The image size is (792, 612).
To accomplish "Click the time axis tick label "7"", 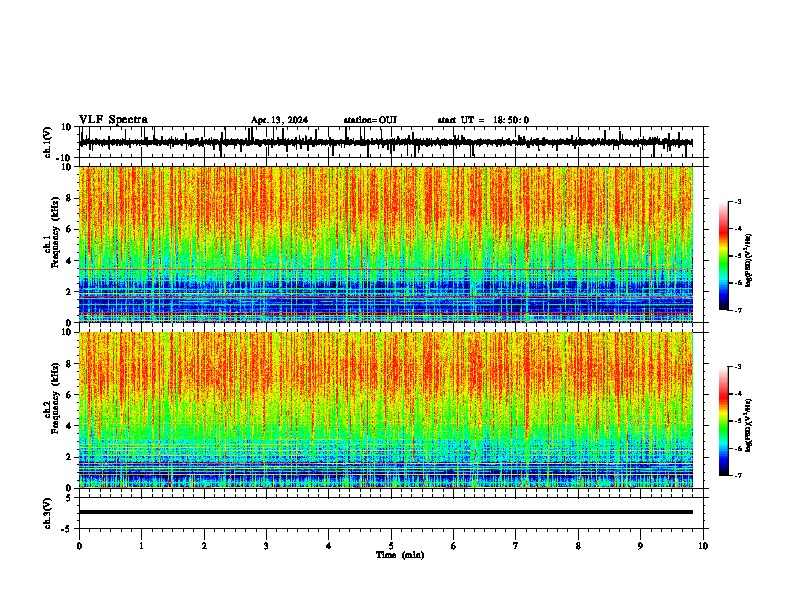I will pyautogui.click(x=516, y=546).
